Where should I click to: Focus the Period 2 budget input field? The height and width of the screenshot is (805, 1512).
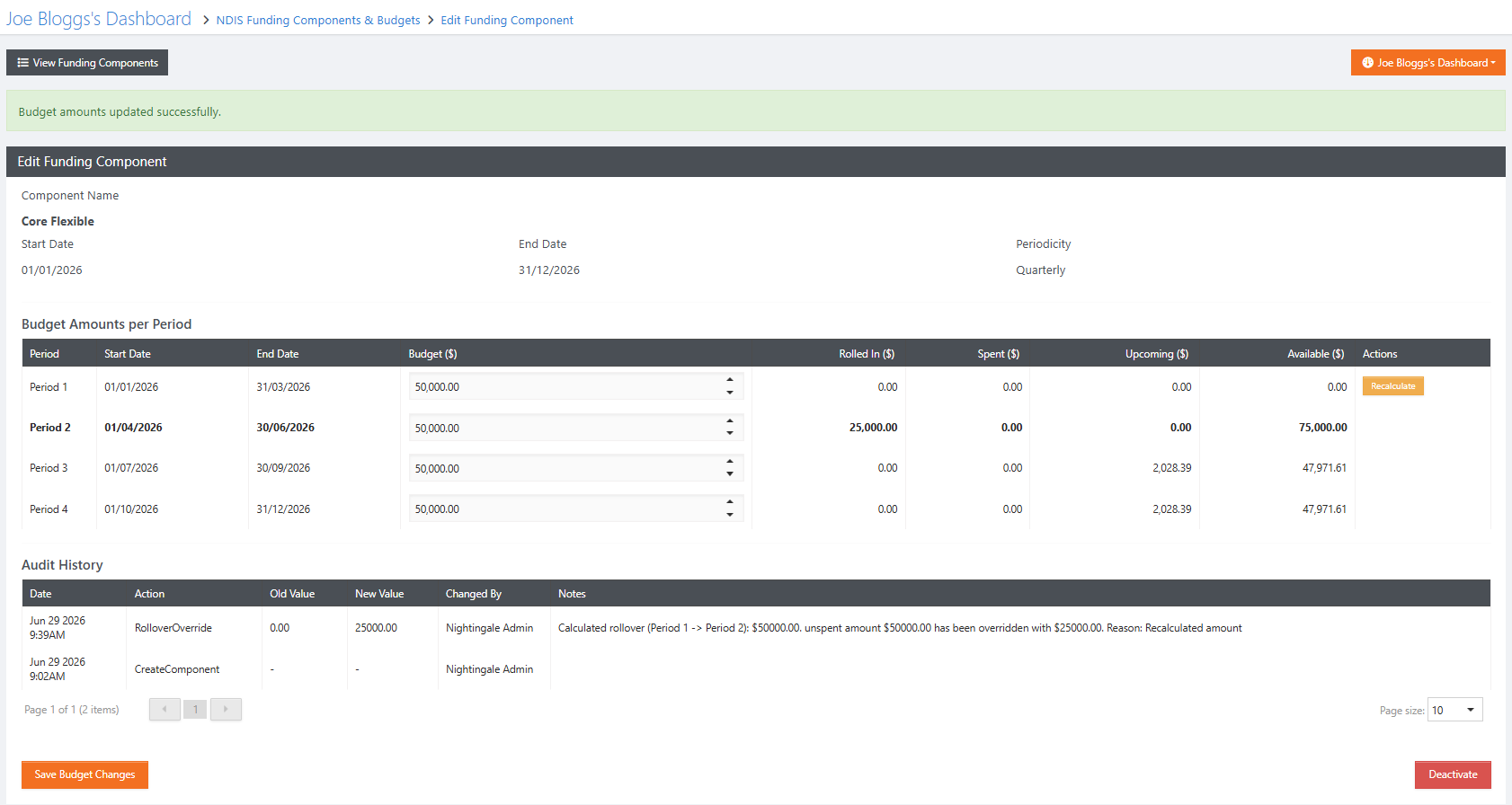pyautogui.click(x=566, y=428)
